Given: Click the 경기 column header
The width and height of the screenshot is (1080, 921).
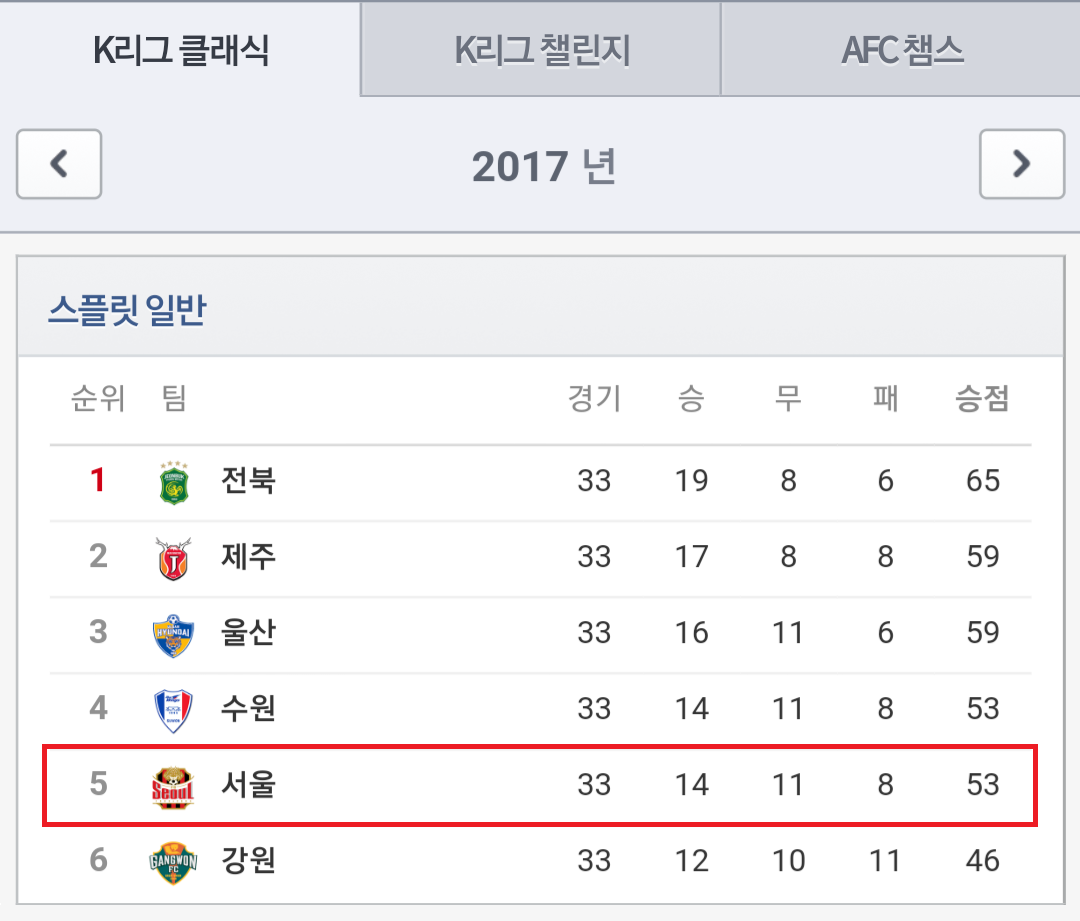Looking at the screenshot, I should [594, 398].
